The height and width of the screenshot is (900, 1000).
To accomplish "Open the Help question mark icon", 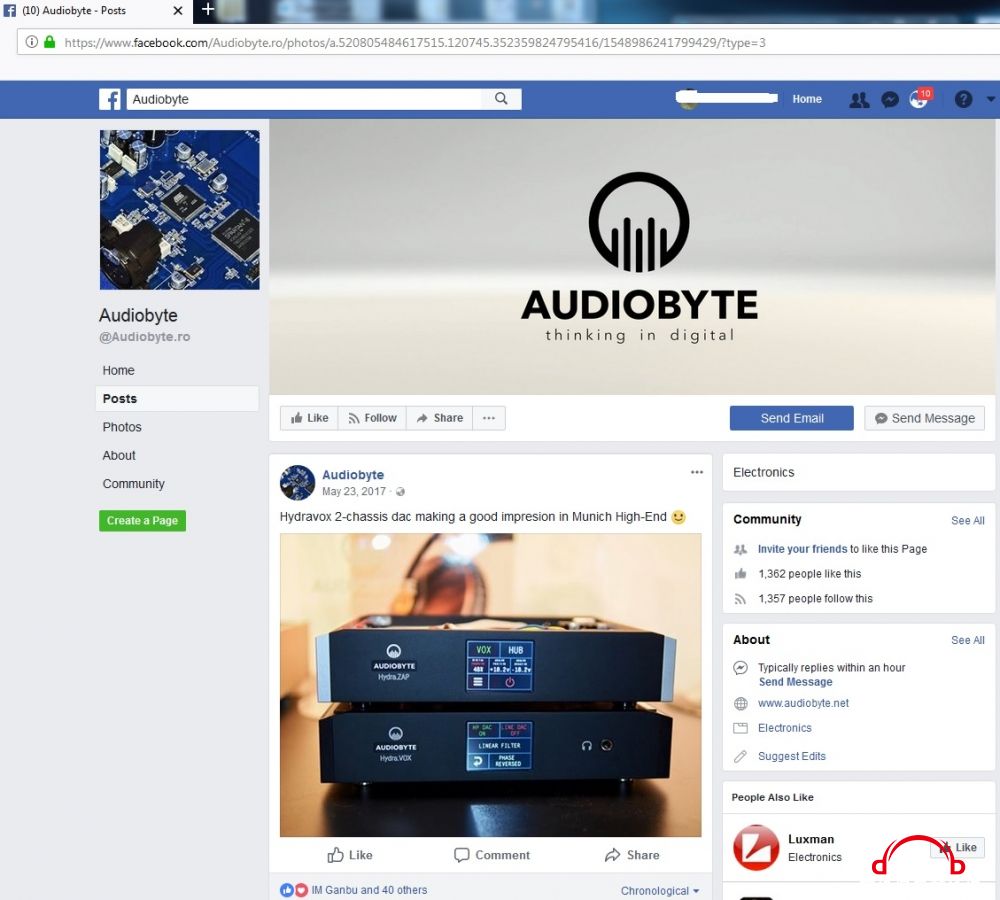I will coord(963,100).
